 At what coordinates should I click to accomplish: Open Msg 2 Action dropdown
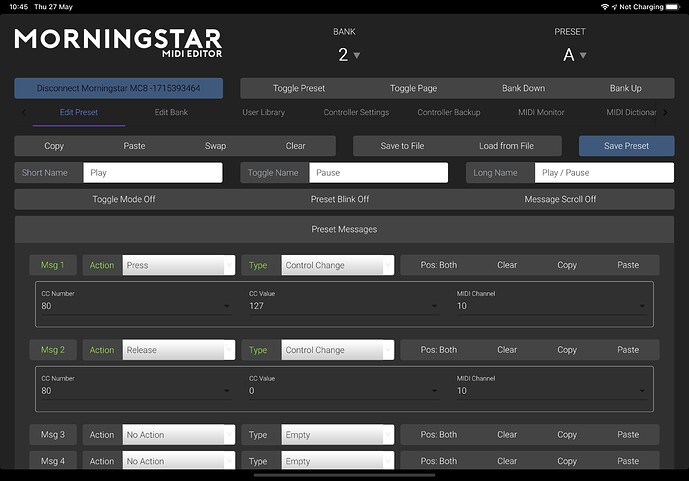[179, 350]
